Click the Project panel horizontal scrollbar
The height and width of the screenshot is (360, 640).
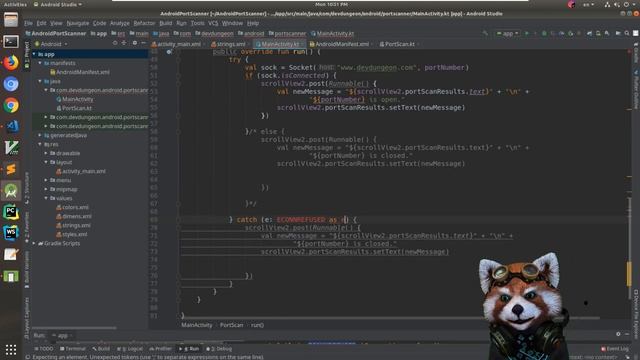click(74, 327)
